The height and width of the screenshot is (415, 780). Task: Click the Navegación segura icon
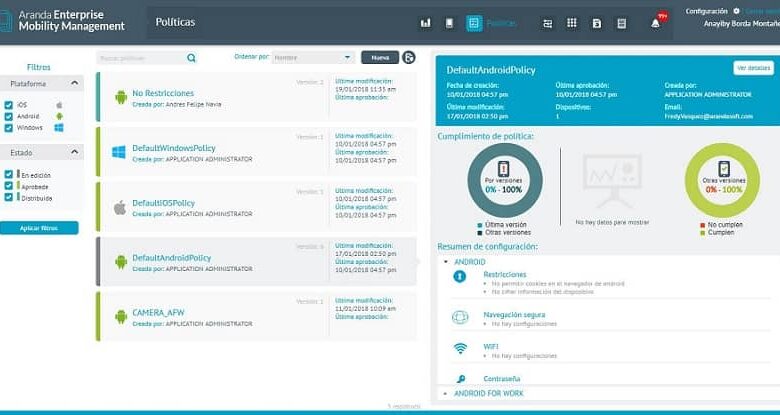[460, 317]
